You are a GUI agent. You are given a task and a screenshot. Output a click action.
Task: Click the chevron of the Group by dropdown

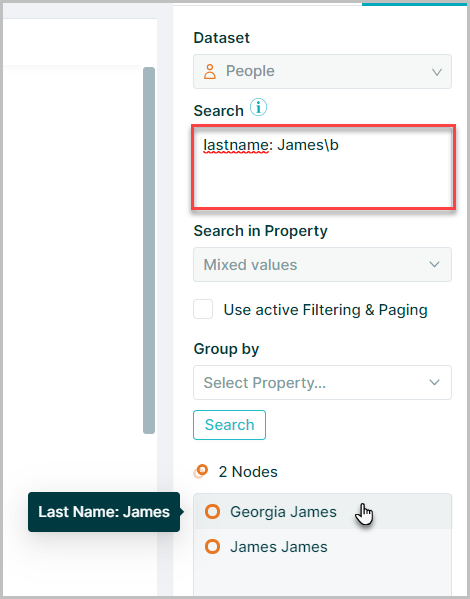(x=434, y=382)
